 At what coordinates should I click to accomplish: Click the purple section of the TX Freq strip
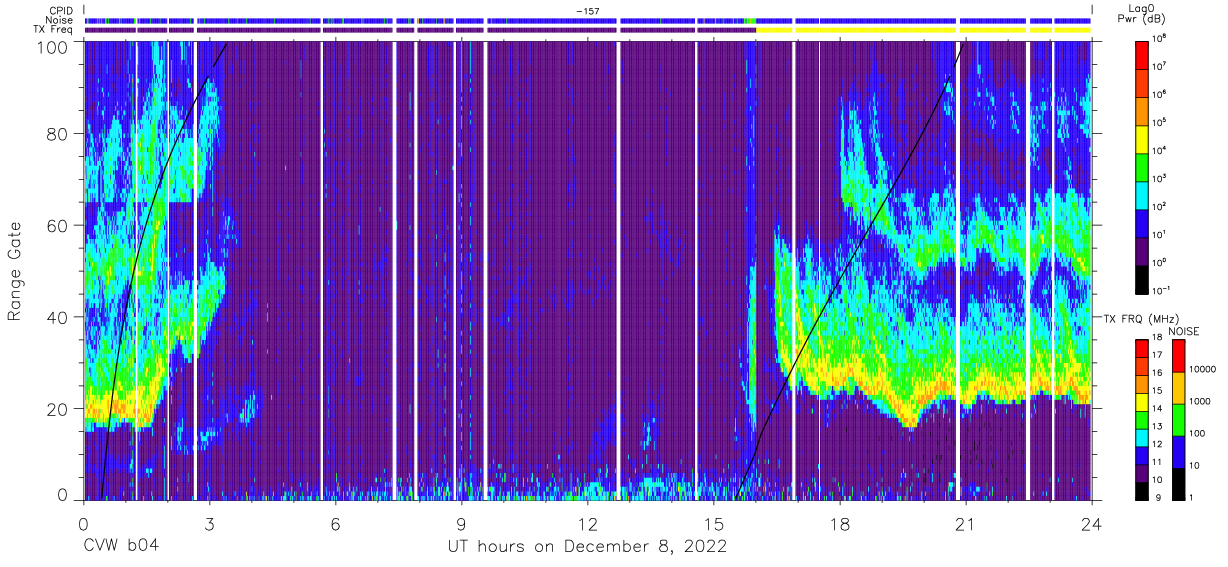[x=420, y=30]
